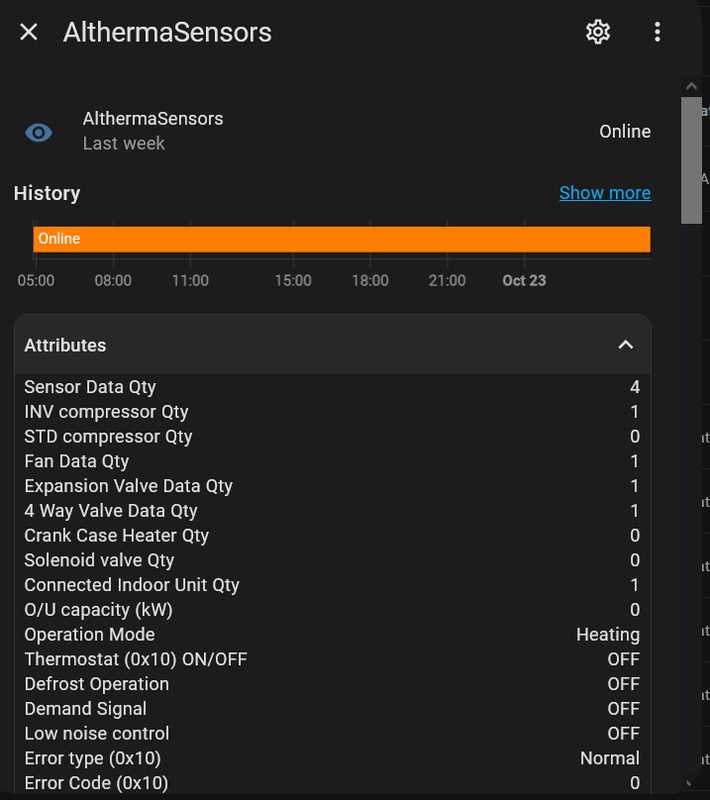710x800 pixels.
Task: Follow the Show more history link
Action: click(604, 193)
